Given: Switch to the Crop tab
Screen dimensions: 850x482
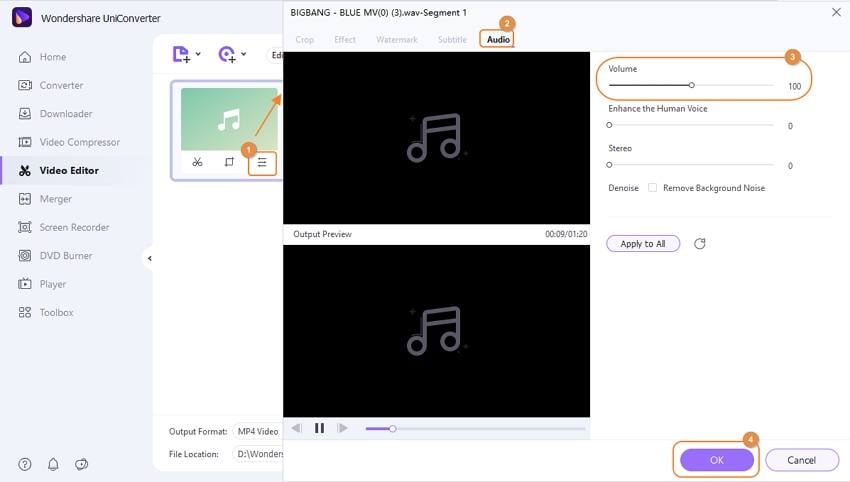Looking at the screenshot, I should pyautogui.click(x=305, y=40).
